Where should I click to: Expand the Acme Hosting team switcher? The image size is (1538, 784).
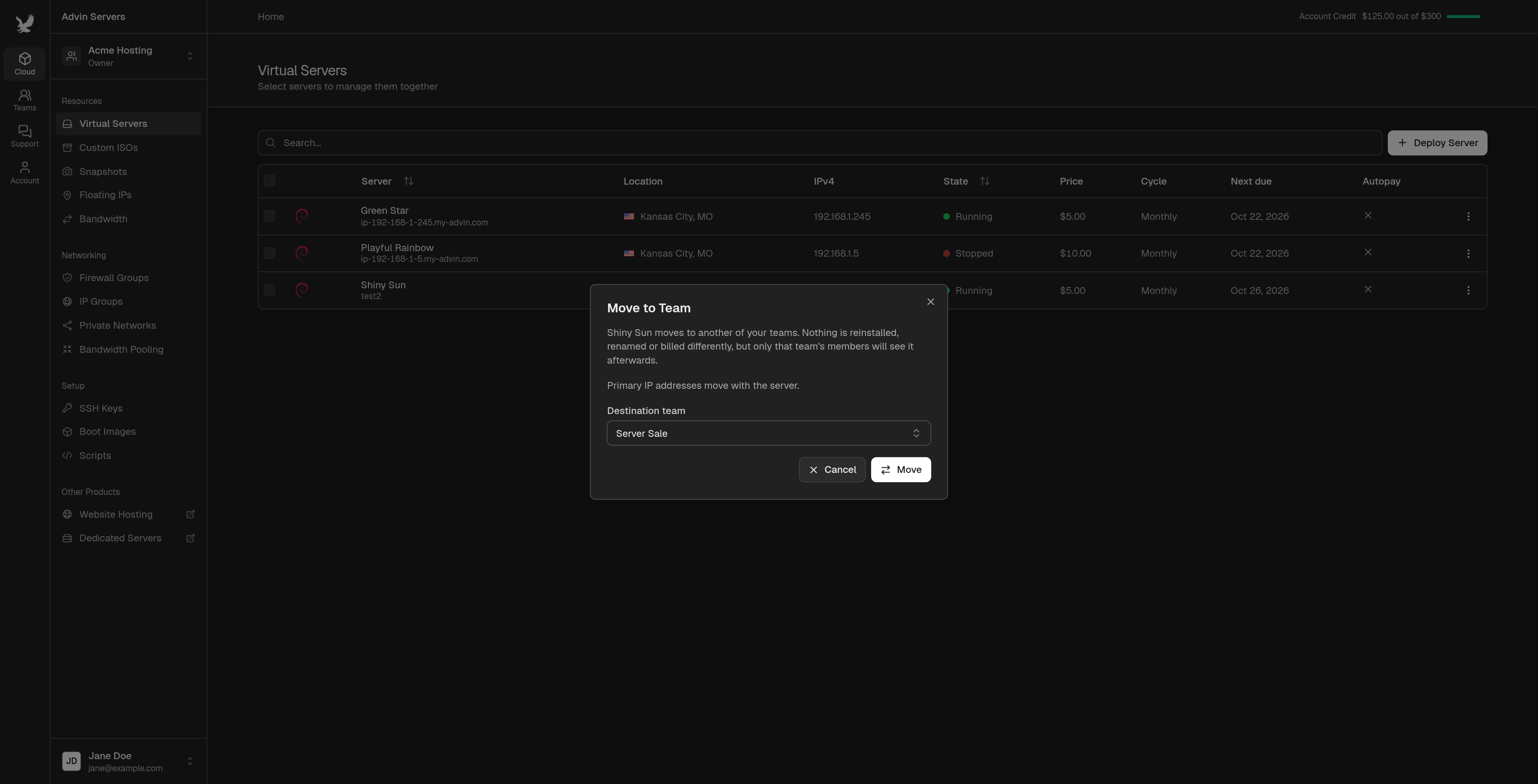pos(128,56)
